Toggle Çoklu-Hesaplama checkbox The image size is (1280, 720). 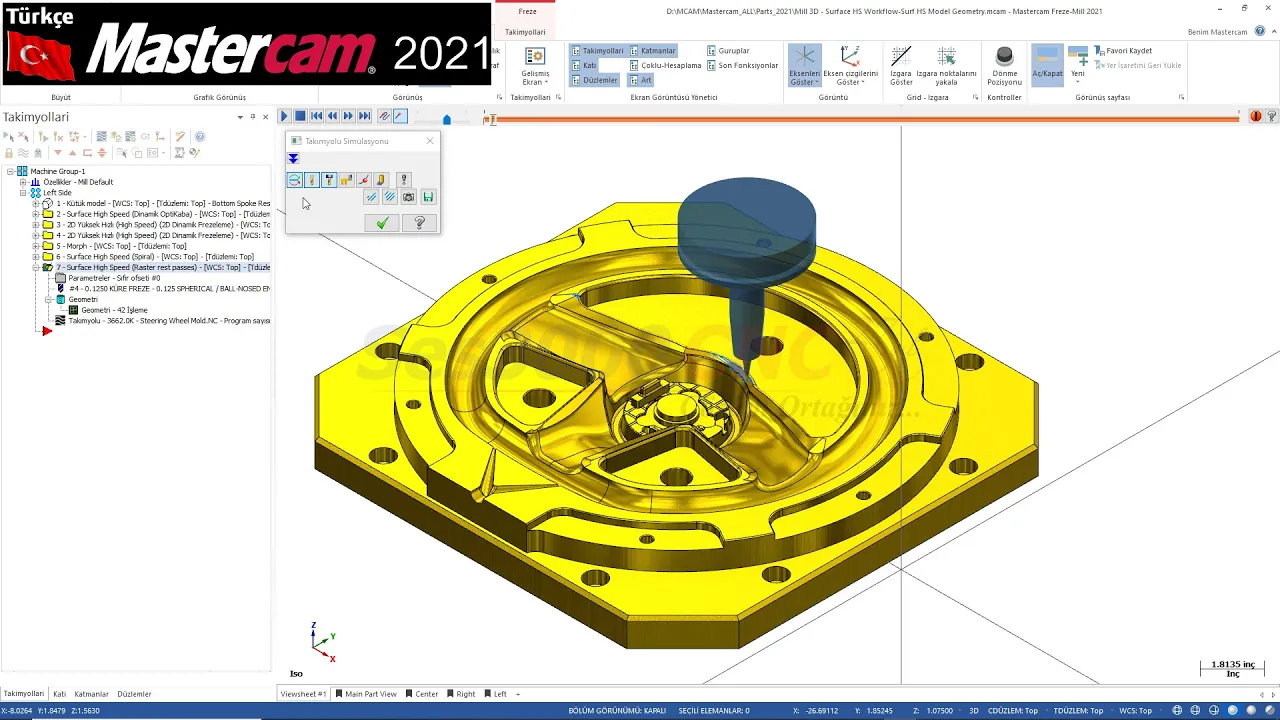(x=665, y=65)
